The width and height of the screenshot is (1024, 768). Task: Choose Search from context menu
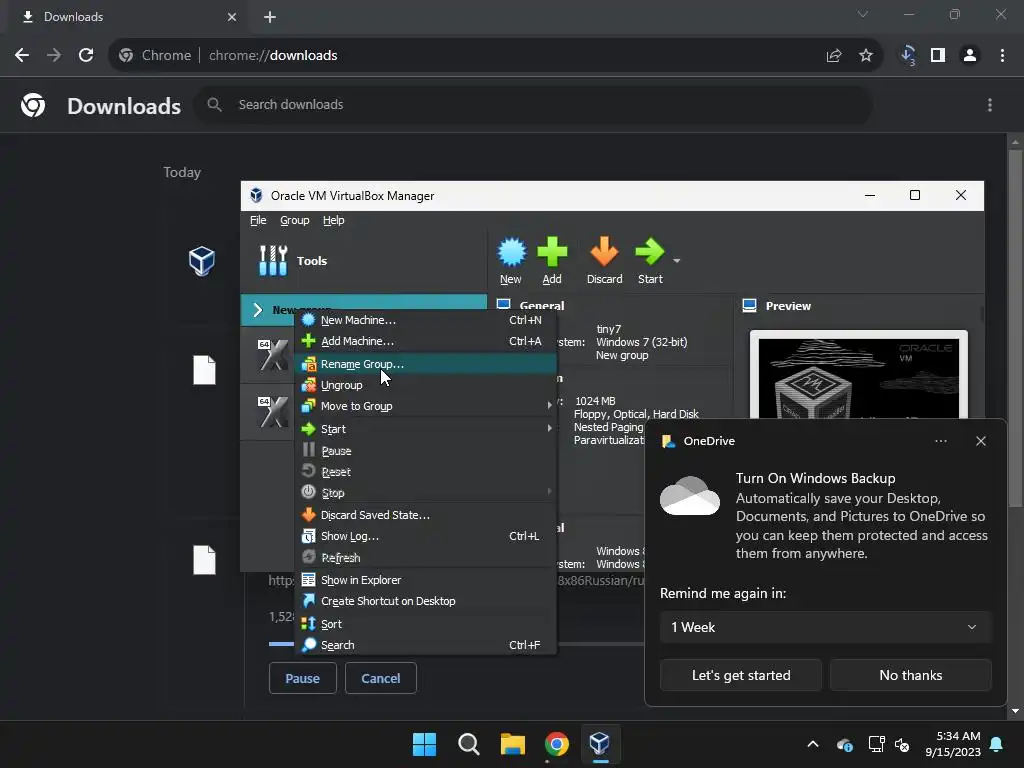tap(425, 645)
